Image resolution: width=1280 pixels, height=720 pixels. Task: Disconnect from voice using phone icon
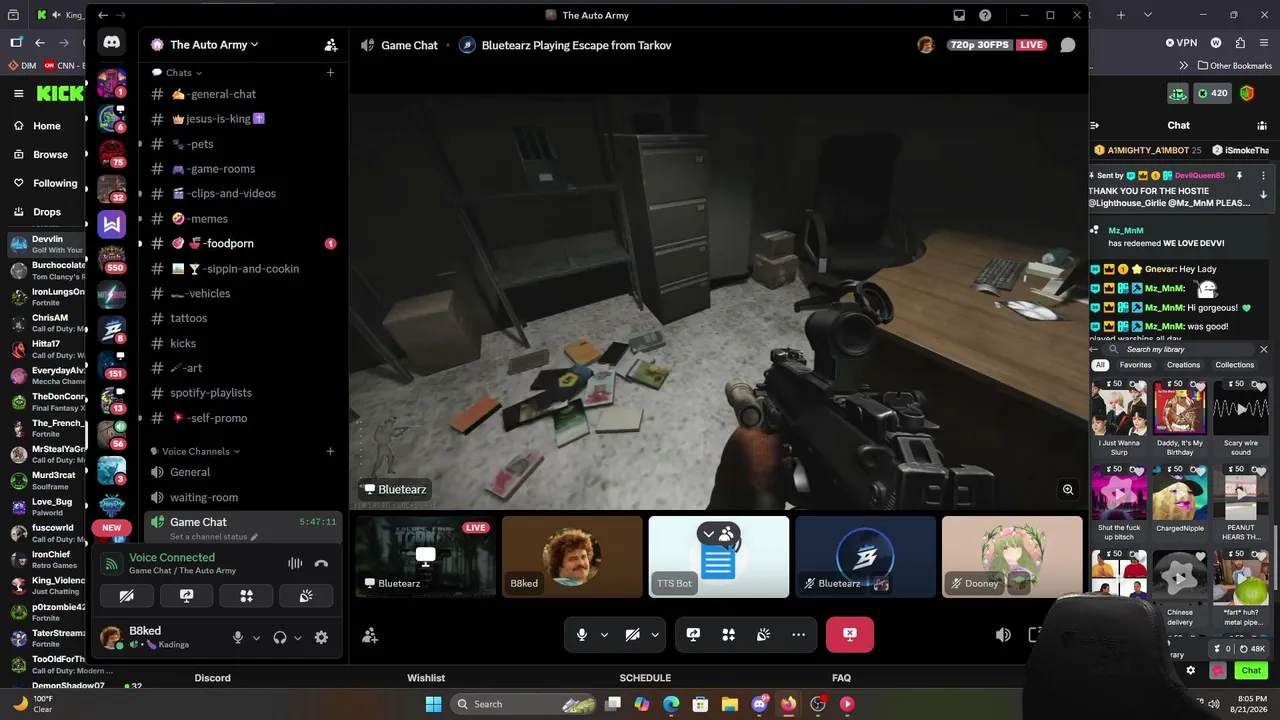click(321, 564)
